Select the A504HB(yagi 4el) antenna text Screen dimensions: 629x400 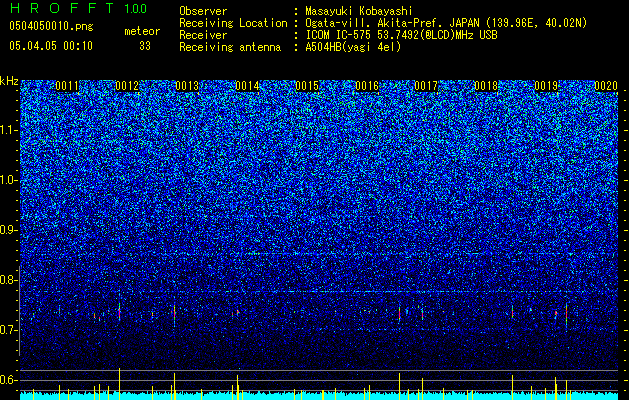[353, 47]
